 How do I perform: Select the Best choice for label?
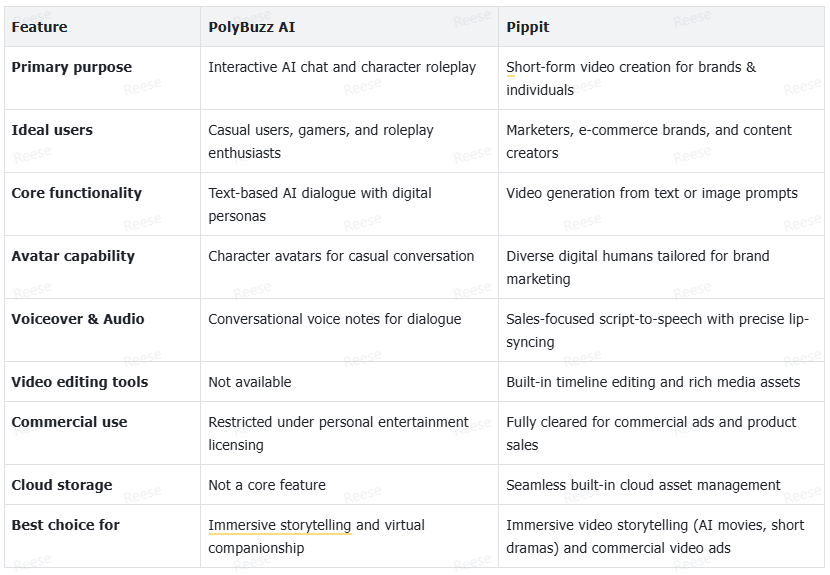point(66,525)
